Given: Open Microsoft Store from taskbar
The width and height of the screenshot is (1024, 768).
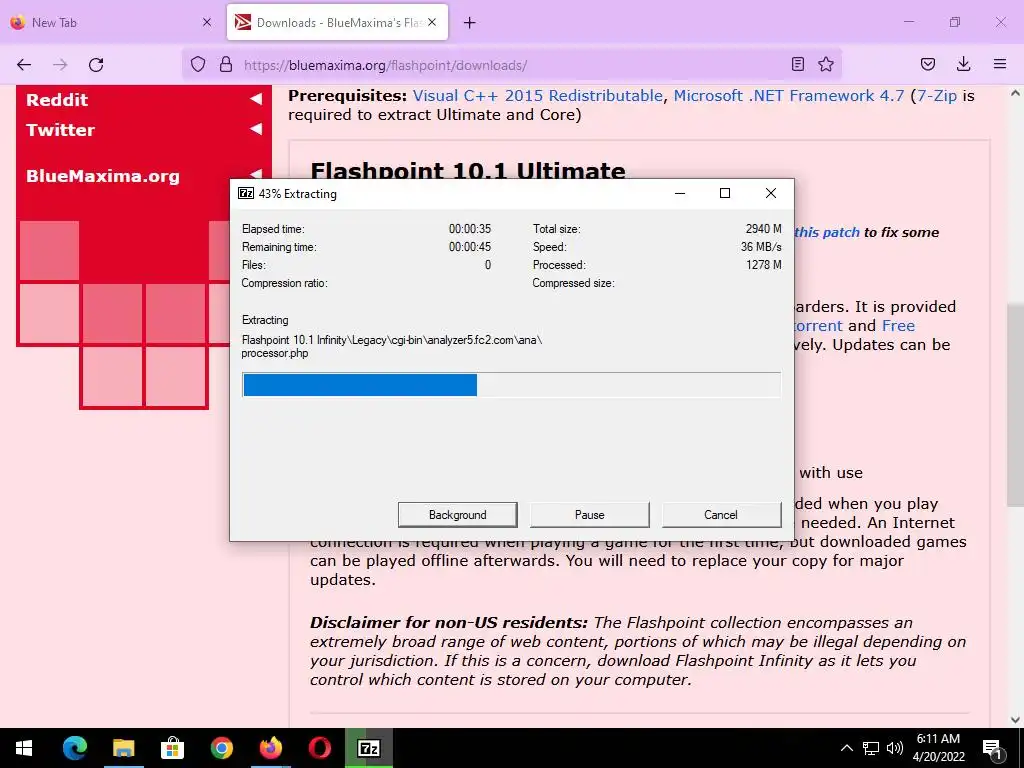Looking at the screenshot, I should coord(172,748).
